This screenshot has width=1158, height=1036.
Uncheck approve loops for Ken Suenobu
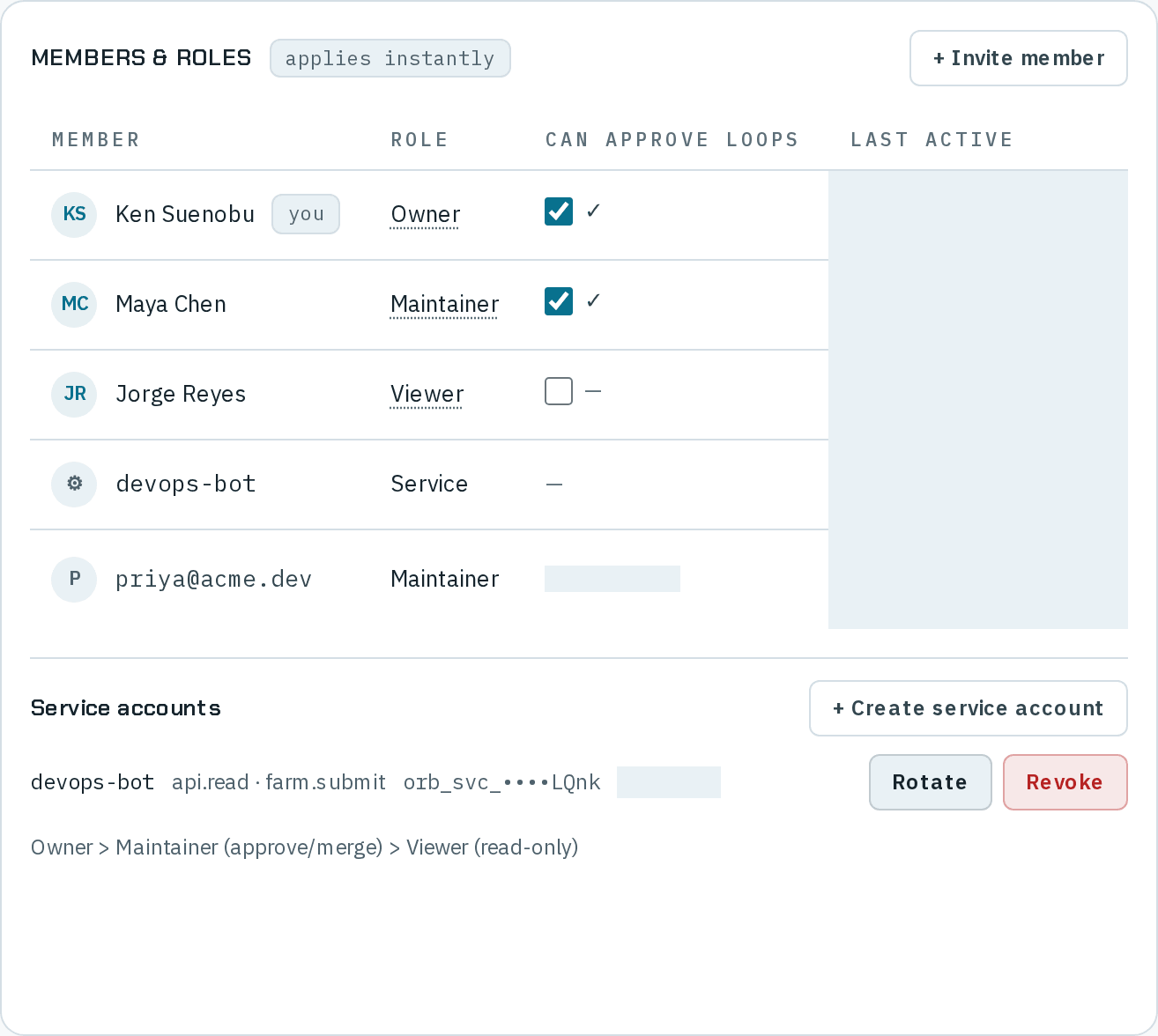(559, 211)
